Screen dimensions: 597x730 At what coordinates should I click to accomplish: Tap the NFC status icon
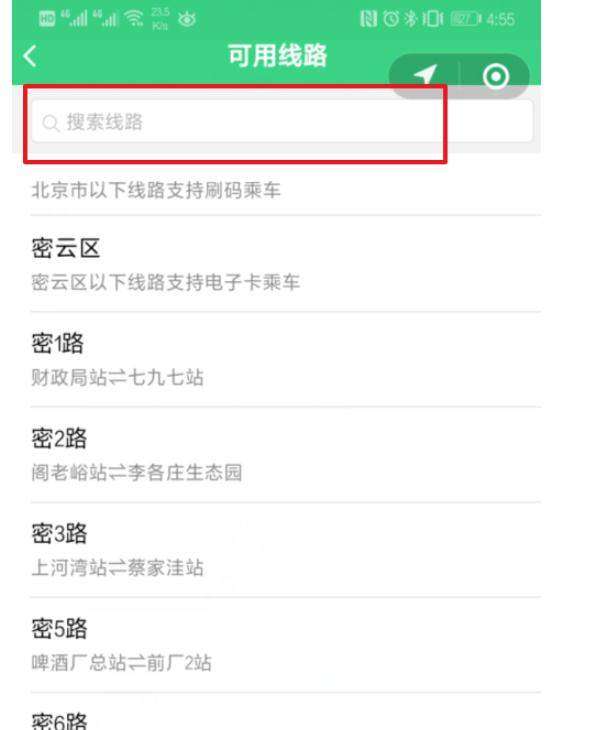(x=369, y=19)
